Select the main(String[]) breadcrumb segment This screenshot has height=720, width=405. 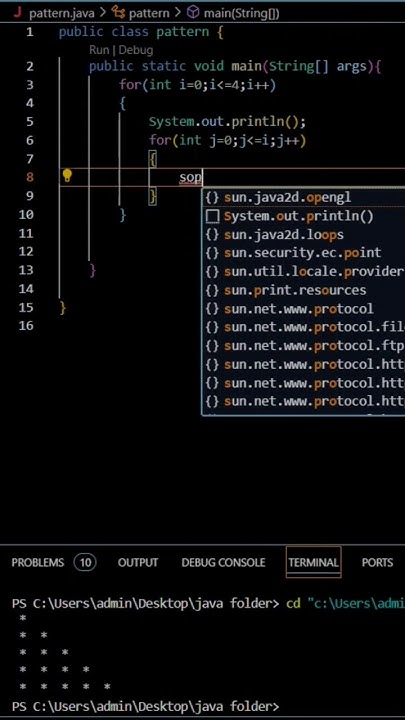[x=242, y=13]
